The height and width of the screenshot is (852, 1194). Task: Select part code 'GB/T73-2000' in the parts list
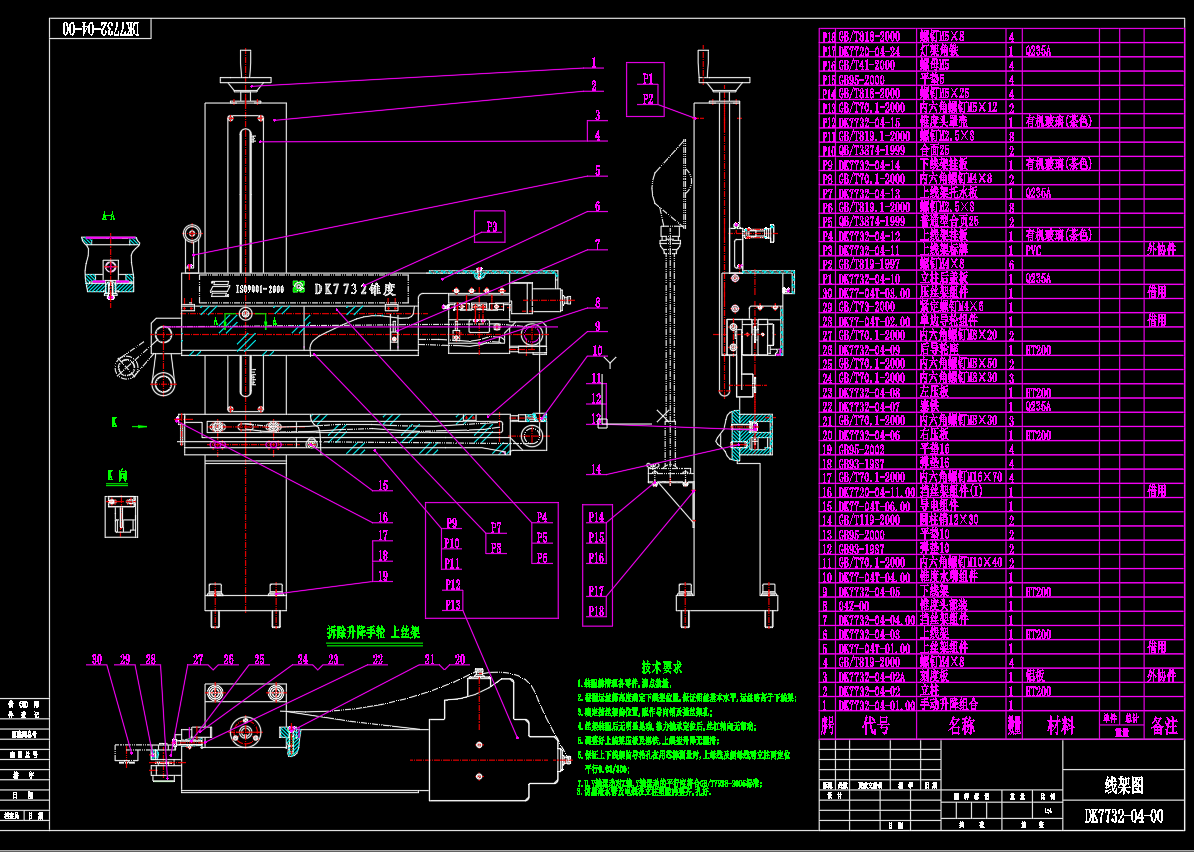867,307
